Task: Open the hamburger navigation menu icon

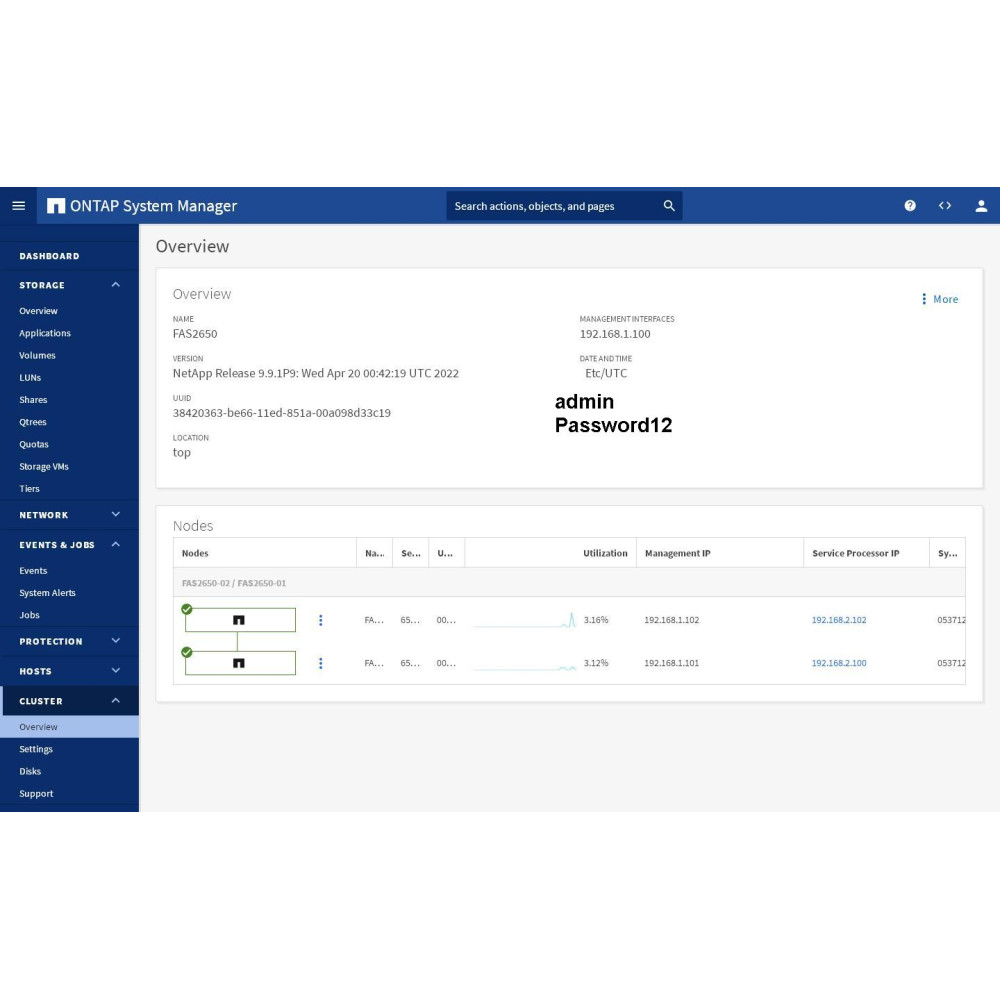Action: [x=18, y=206]
